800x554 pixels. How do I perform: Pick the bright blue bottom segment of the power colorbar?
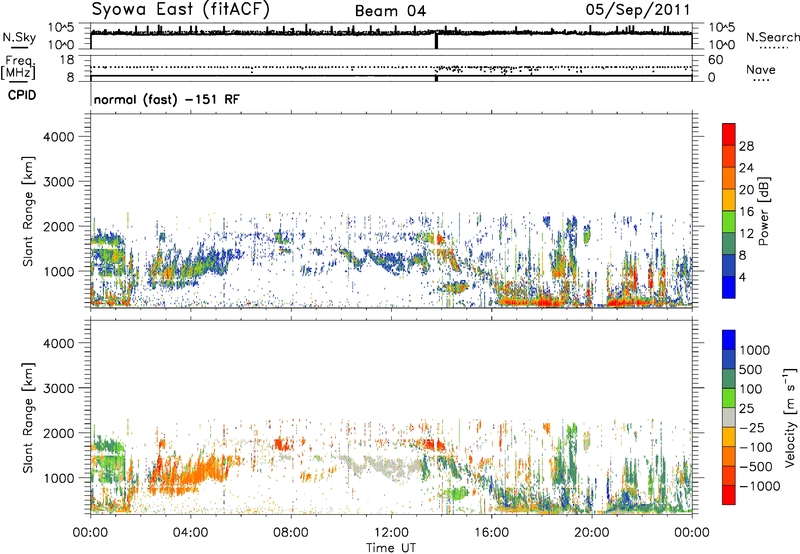[729, 286]
